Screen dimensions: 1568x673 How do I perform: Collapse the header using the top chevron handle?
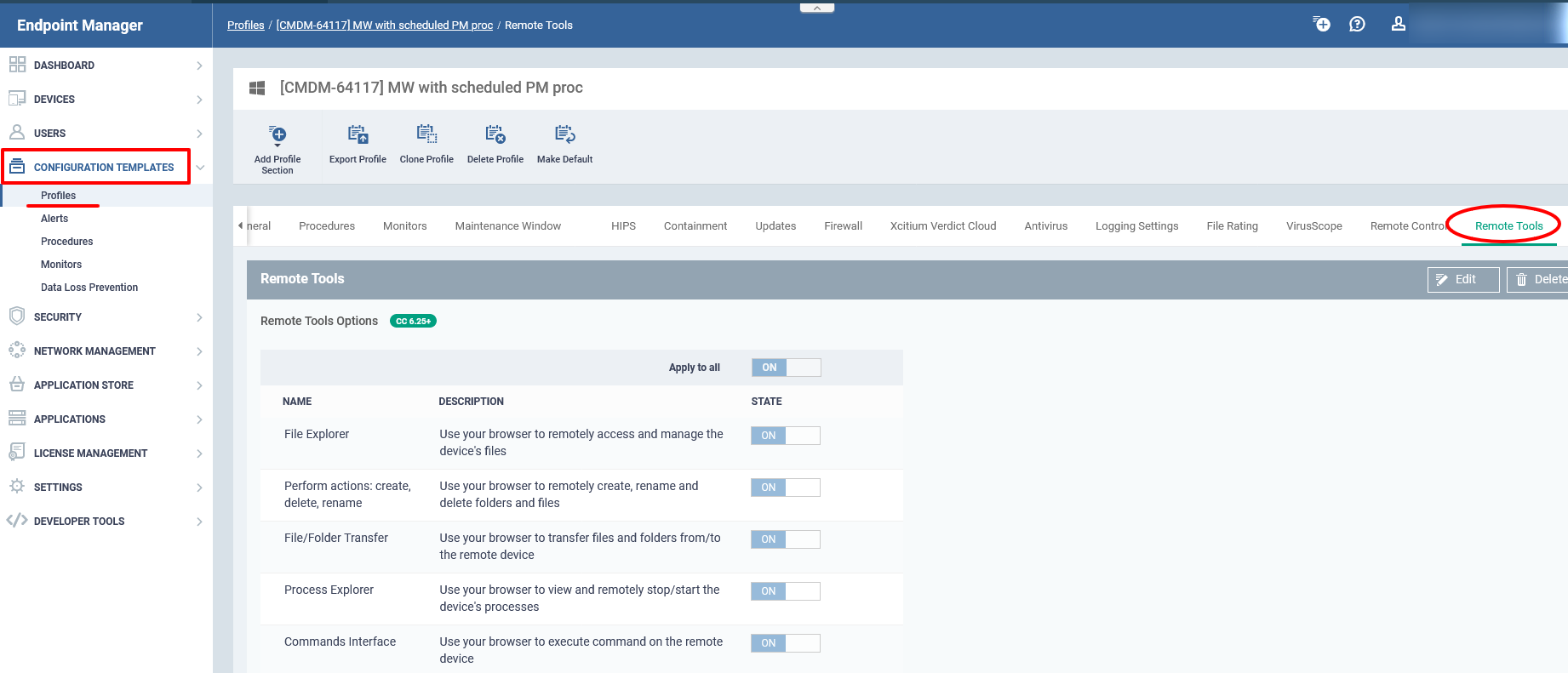pyautogui.click(x=817, y=8)
